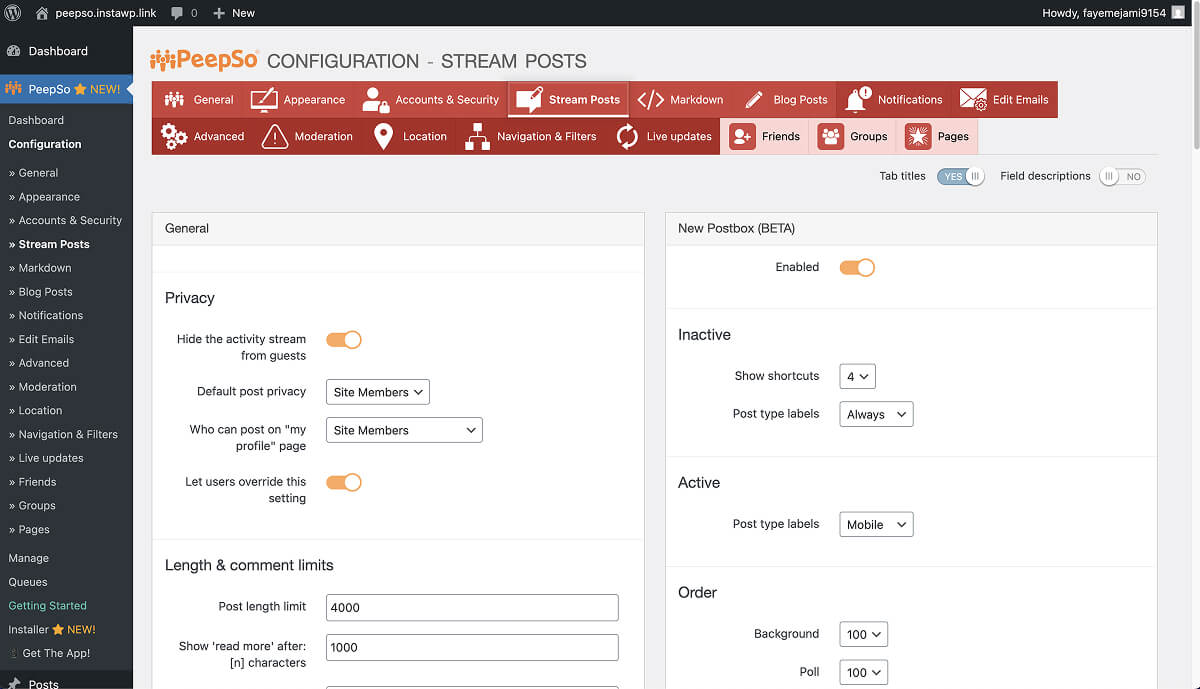The height and width of the screenshot is (689, 1200).
Task: Click the Live updates refresh icon
Action: coord(627,136)
